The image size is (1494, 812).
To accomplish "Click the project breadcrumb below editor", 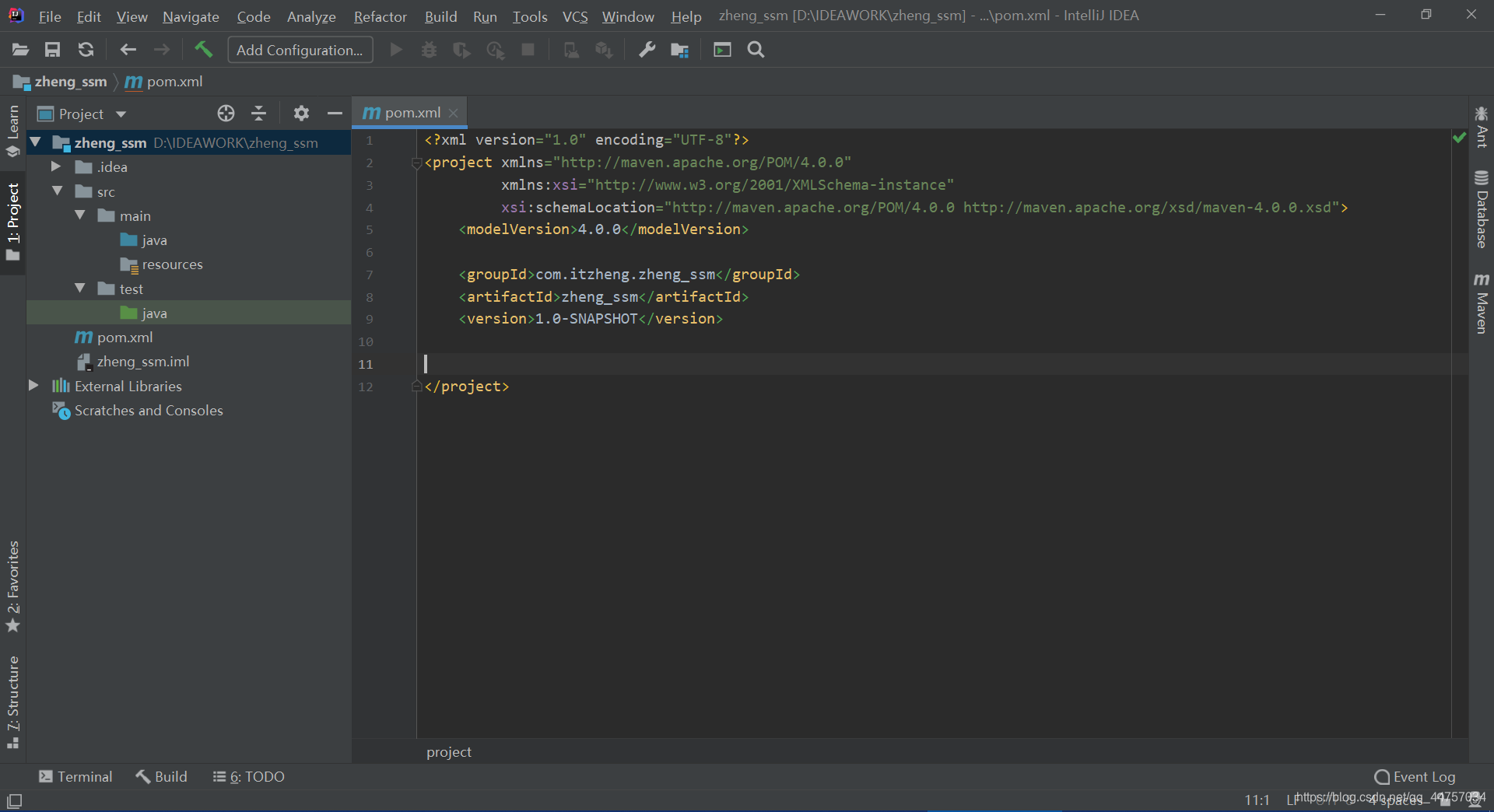I will click(449, 751).
